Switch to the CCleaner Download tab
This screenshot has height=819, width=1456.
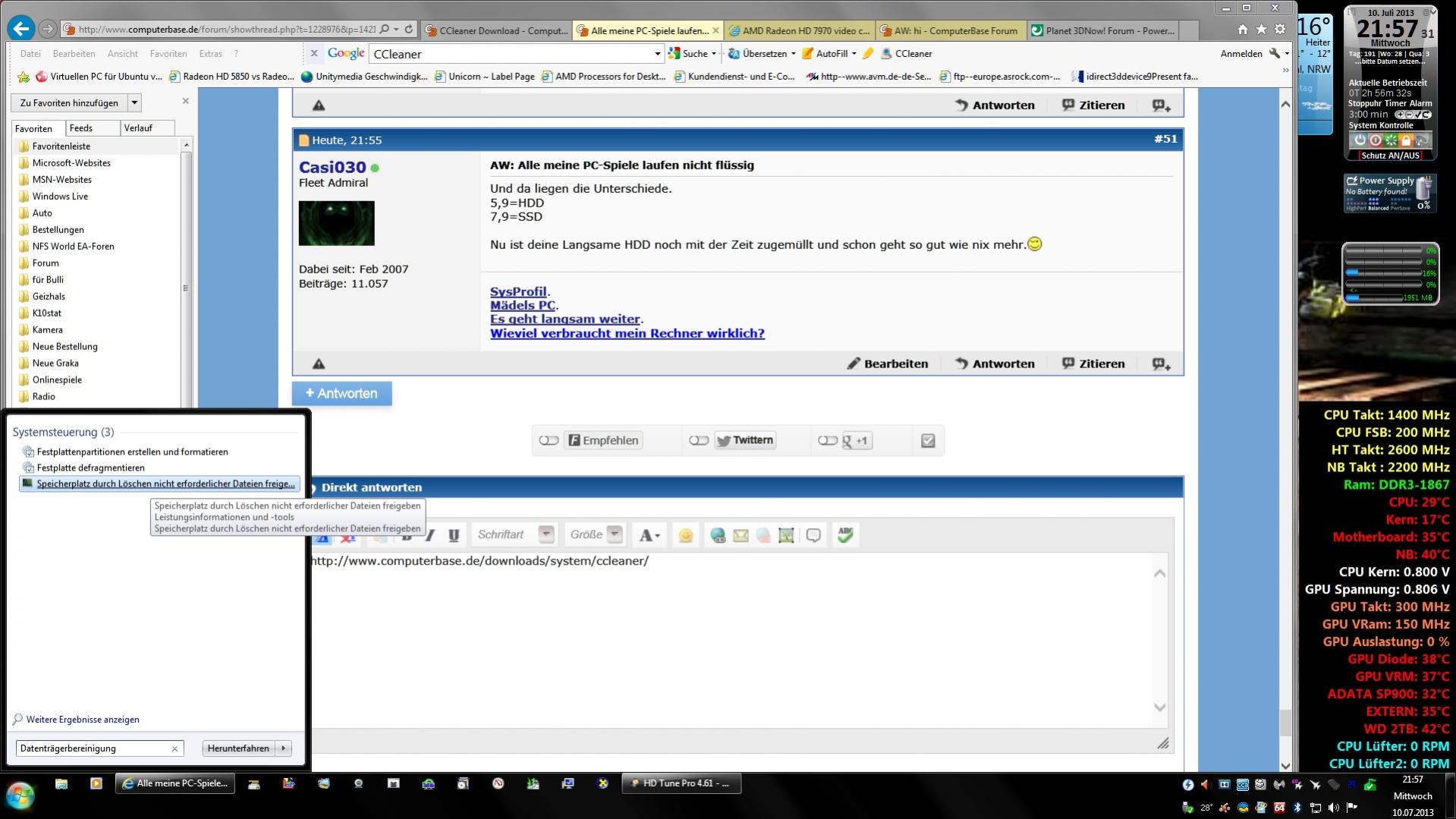coord(495,30)
